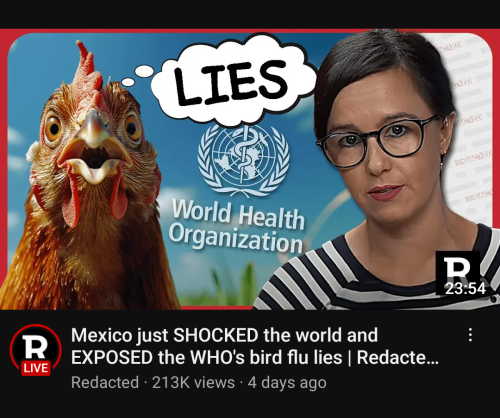Screen dimensions: 500x418
Task: Open the Redacted channel avatar
Action: [x=36, y=350]
